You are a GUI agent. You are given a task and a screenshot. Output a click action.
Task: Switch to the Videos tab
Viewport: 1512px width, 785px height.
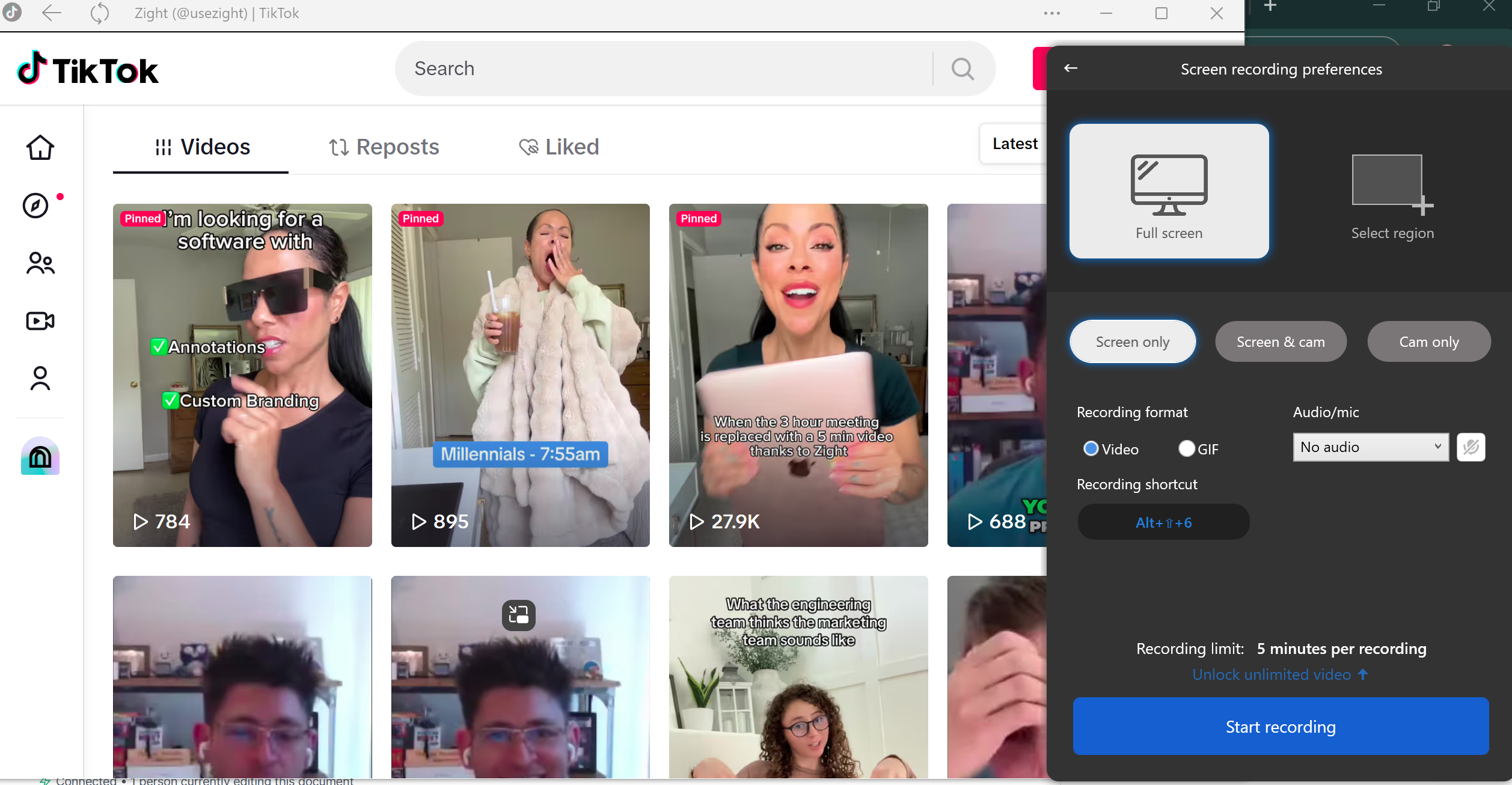pyautogui.click(x=201, y=147)
